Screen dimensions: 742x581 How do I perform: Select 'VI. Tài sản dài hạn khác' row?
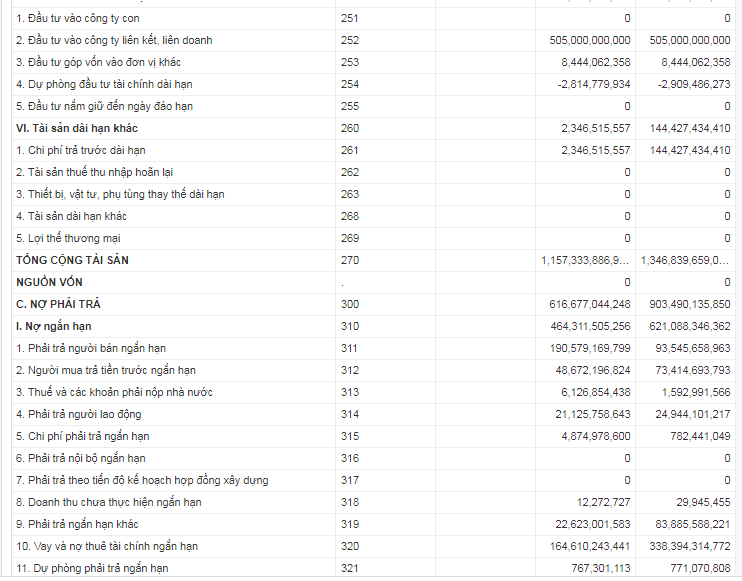373,128
